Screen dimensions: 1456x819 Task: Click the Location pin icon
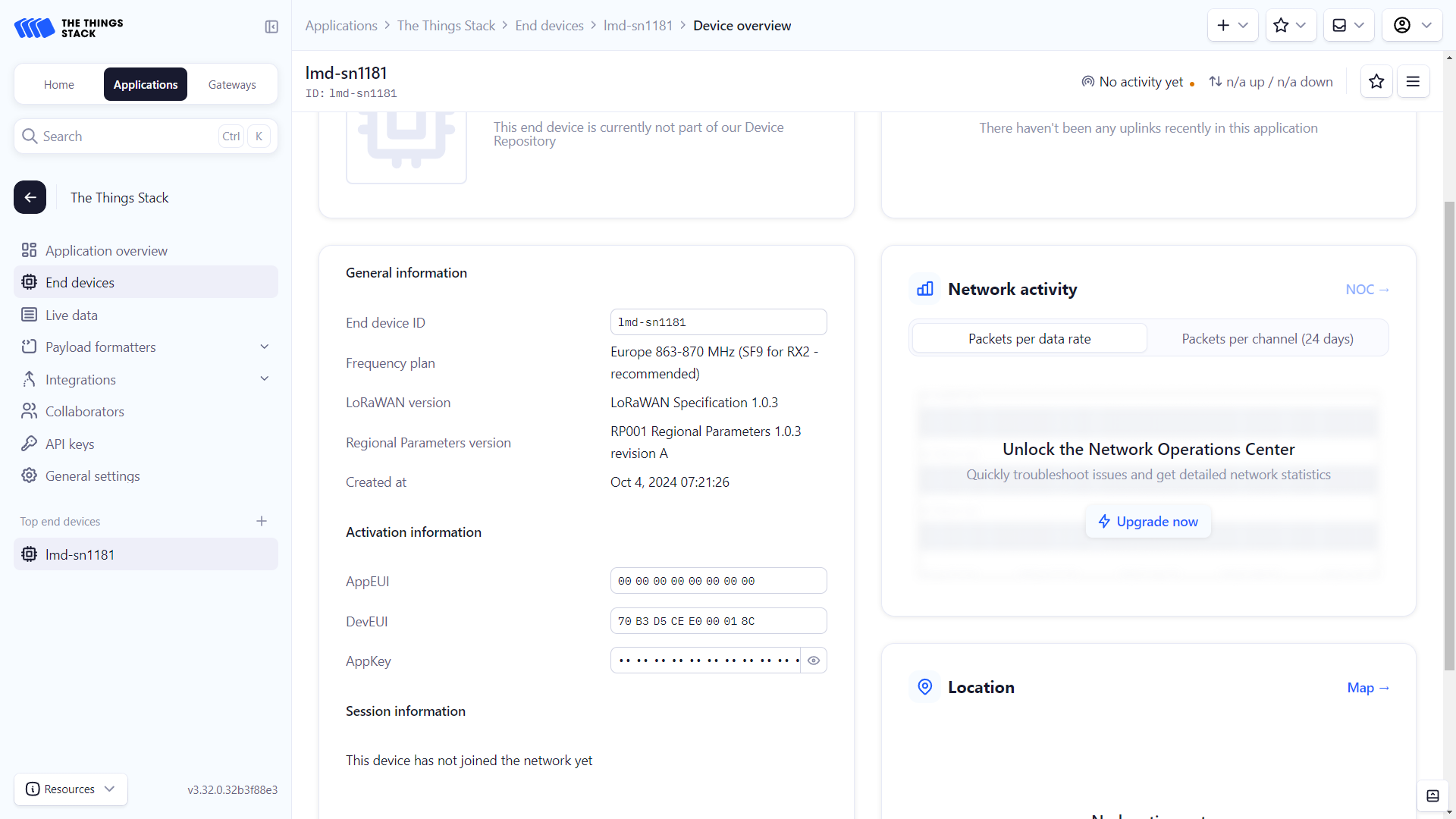click(925, 688)
